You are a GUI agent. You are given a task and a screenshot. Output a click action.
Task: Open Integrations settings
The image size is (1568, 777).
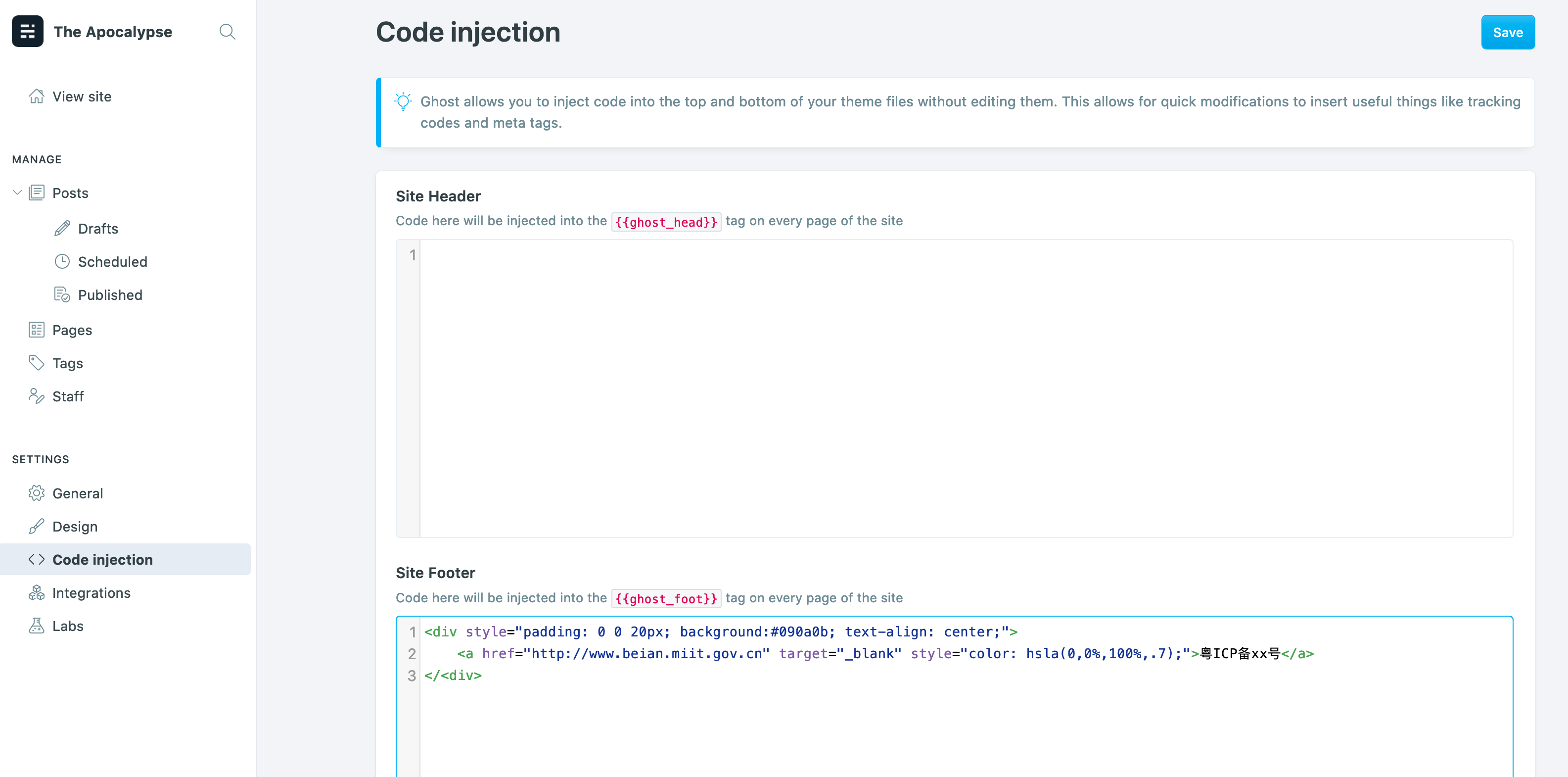point(92,592)
